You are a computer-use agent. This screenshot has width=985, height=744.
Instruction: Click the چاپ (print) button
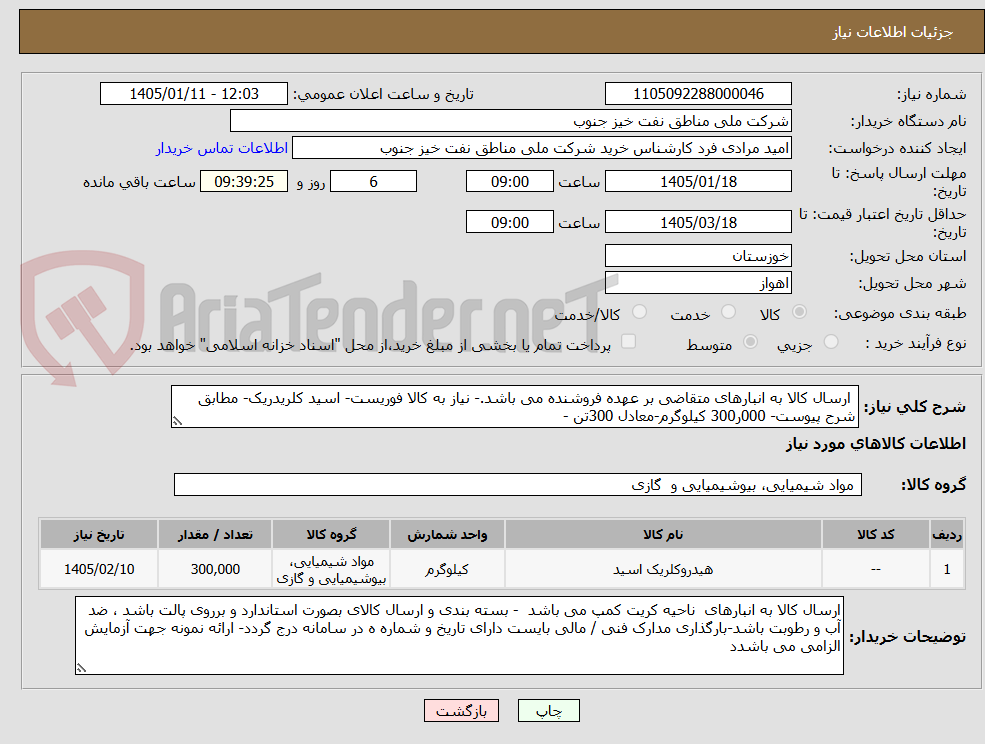(x=548, y=711)
